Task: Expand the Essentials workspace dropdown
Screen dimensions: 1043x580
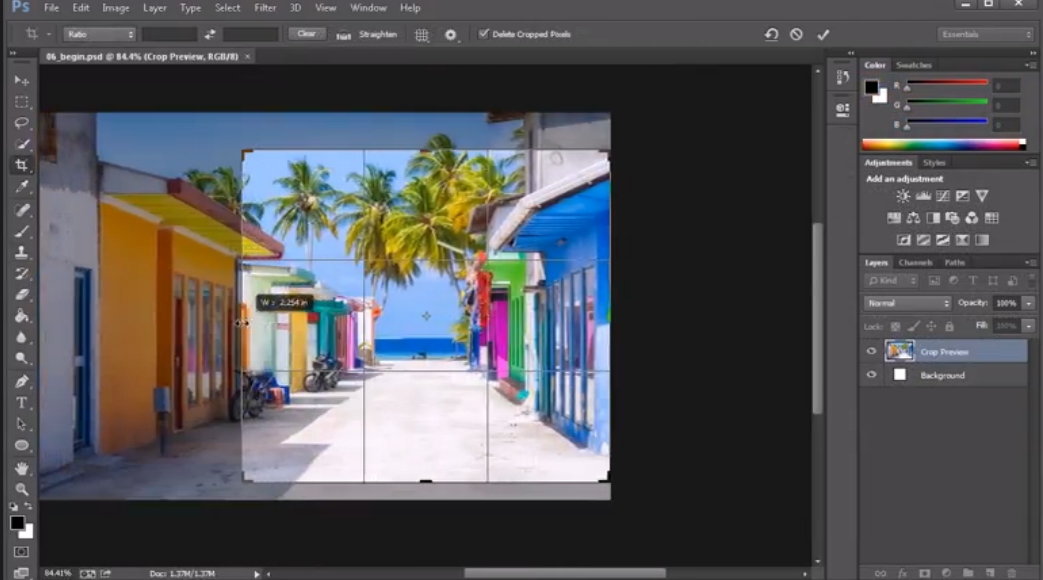Action: [x=985, y=34]
